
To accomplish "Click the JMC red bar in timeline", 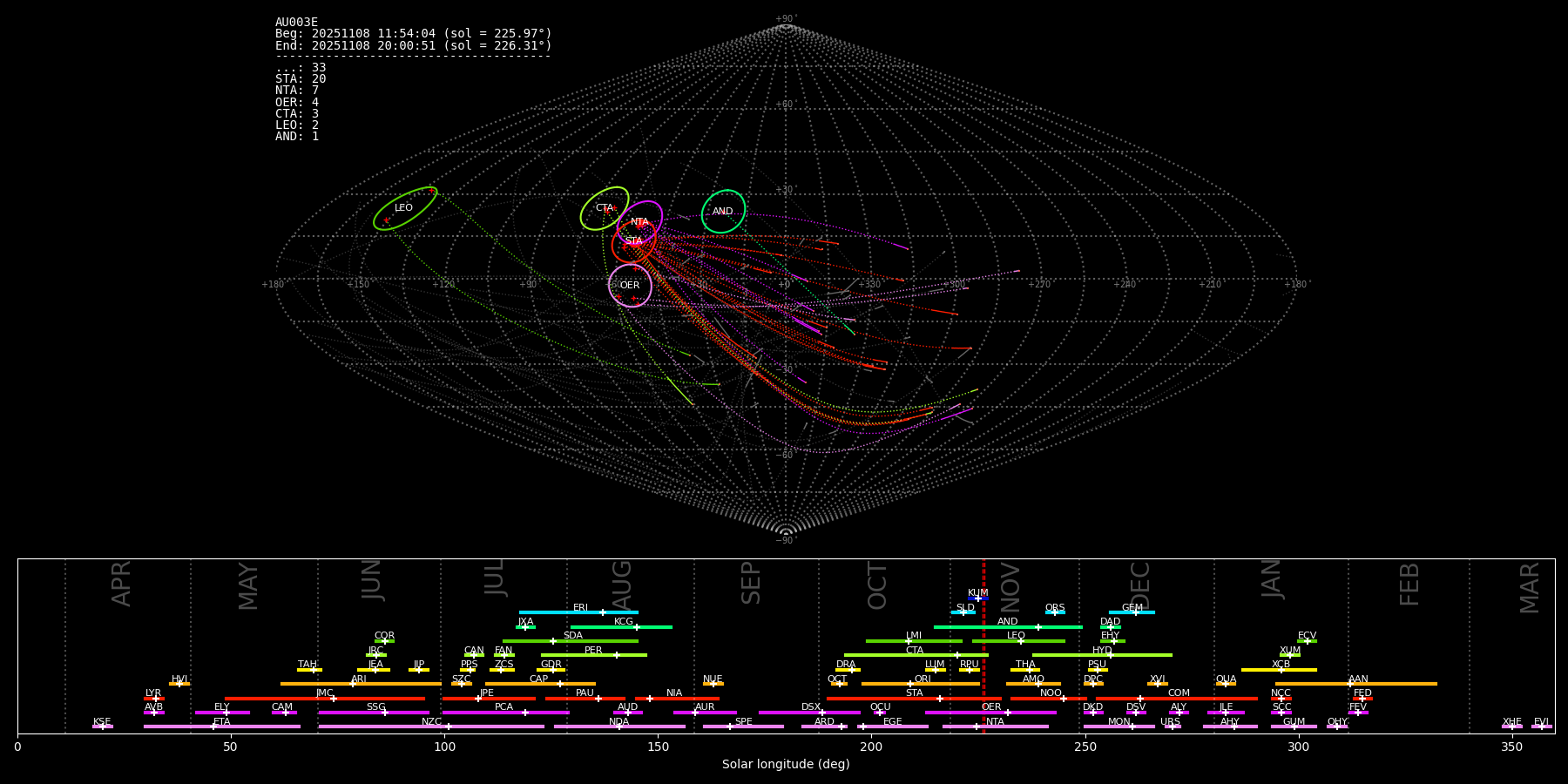I will (x=325, y=698).
